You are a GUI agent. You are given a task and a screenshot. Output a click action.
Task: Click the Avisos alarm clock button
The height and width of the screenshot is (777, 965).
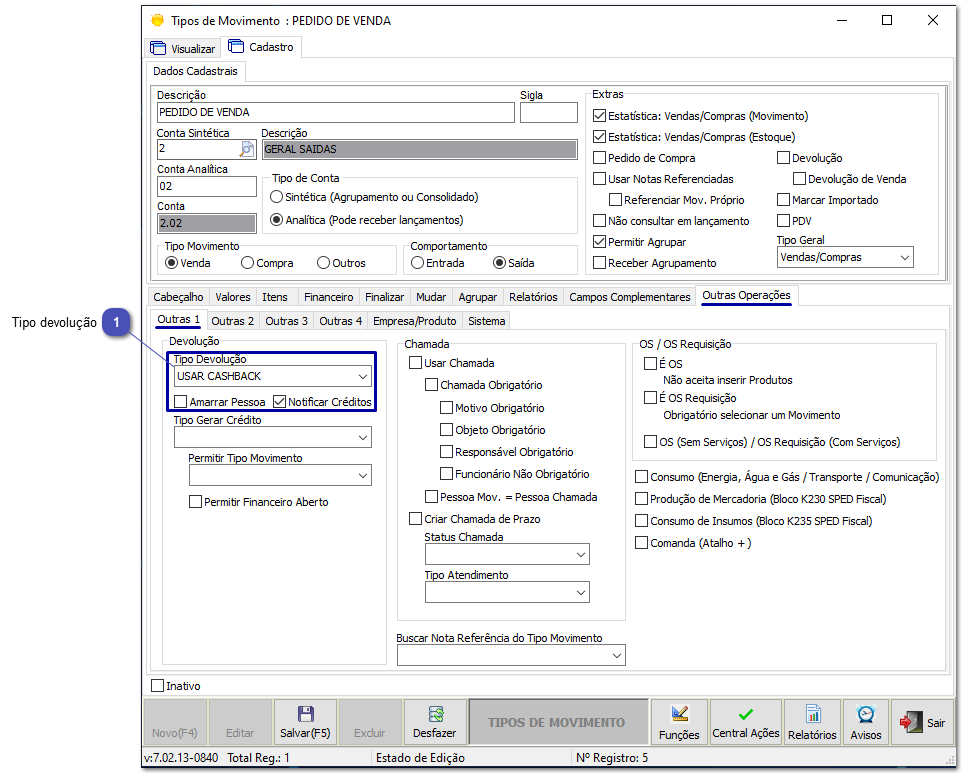(x=866, y=722)
